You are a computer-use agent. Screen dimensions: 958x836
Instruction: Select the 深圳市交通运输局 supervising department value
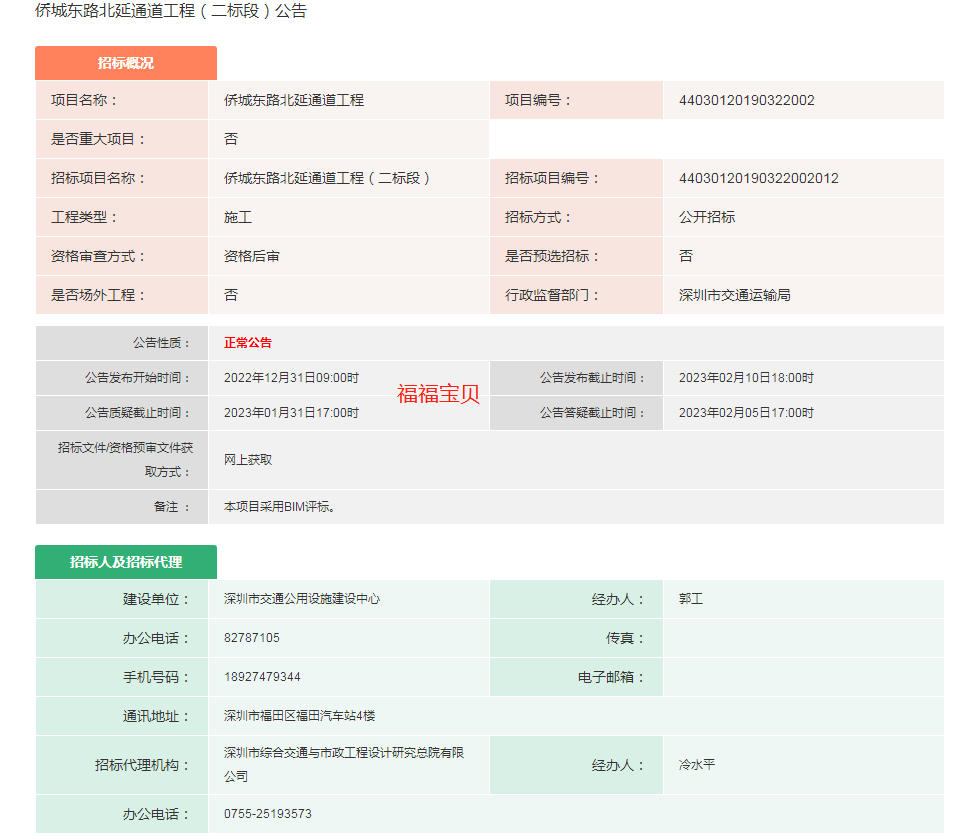tap(734, 295)
